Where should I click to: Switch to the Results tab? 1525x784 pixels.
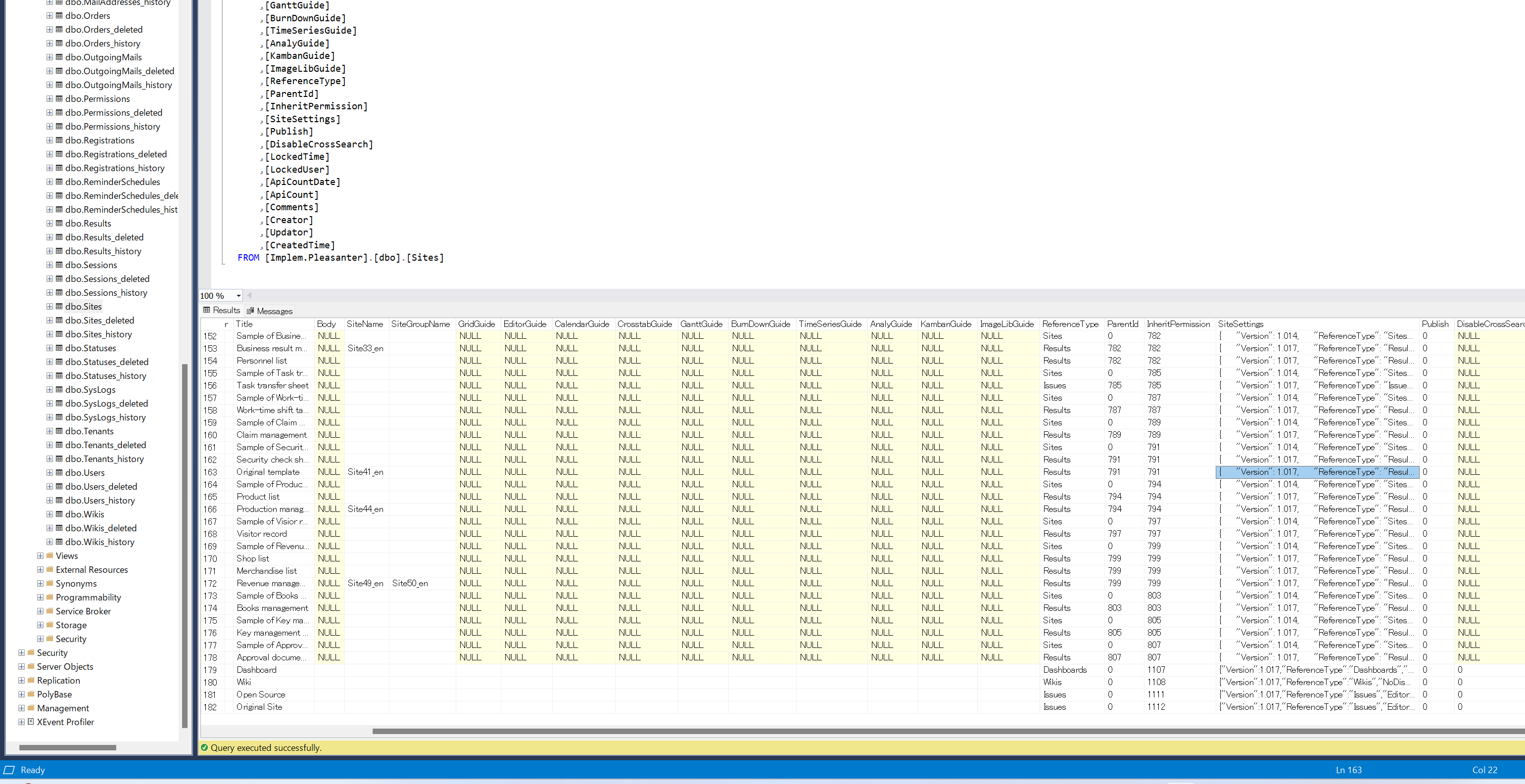coord(221,310)
